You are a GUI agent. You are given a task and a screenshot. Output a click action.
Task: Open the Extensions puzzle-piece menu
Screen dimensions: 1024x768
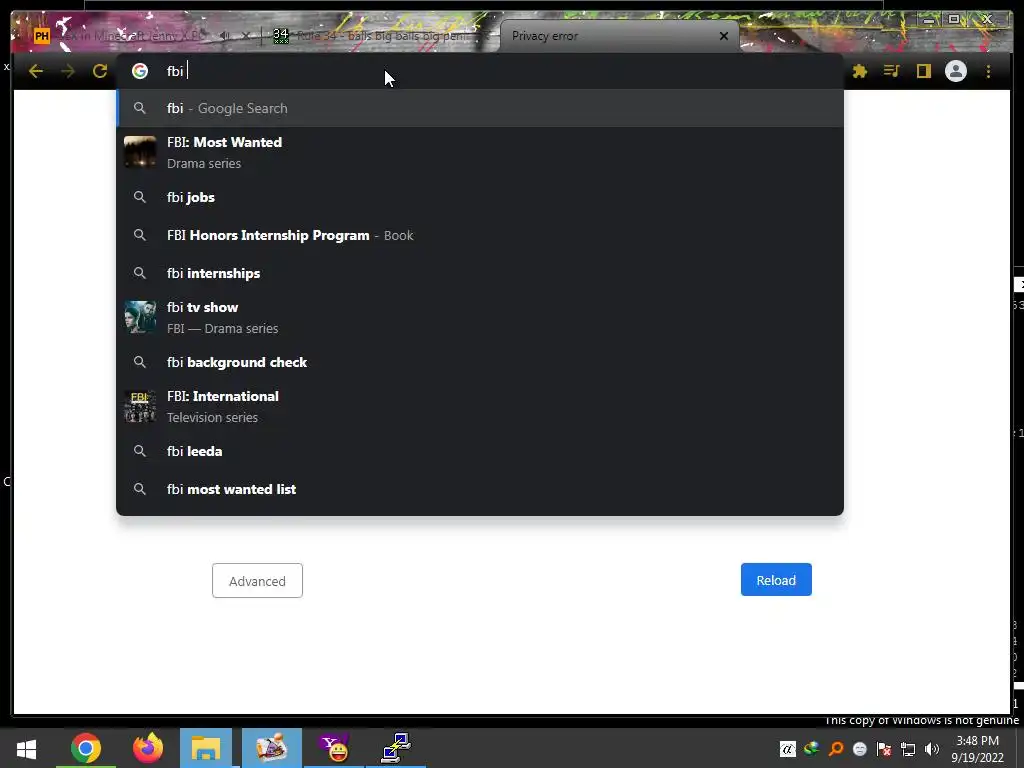[x=859, y=71]
